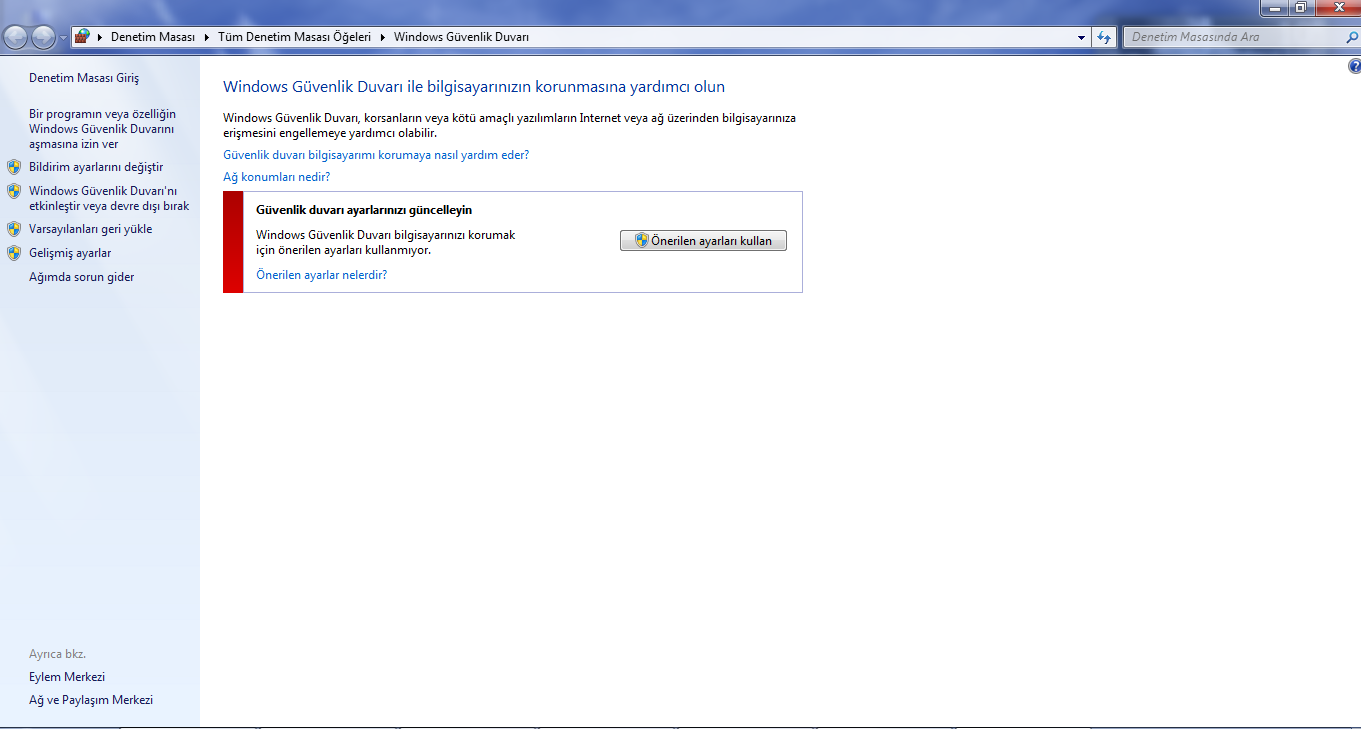This screenshot has width=1361, height=729.
Task: Open Eylem Merkezi link
Action: point(67,677)
